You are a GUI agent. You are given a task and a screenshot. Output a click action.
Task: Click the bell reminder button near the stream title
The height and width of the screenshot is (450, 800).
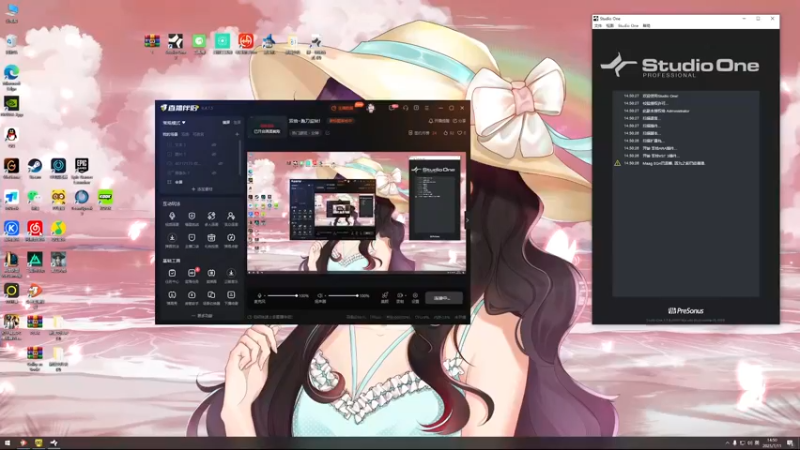[x=439, y=121]
